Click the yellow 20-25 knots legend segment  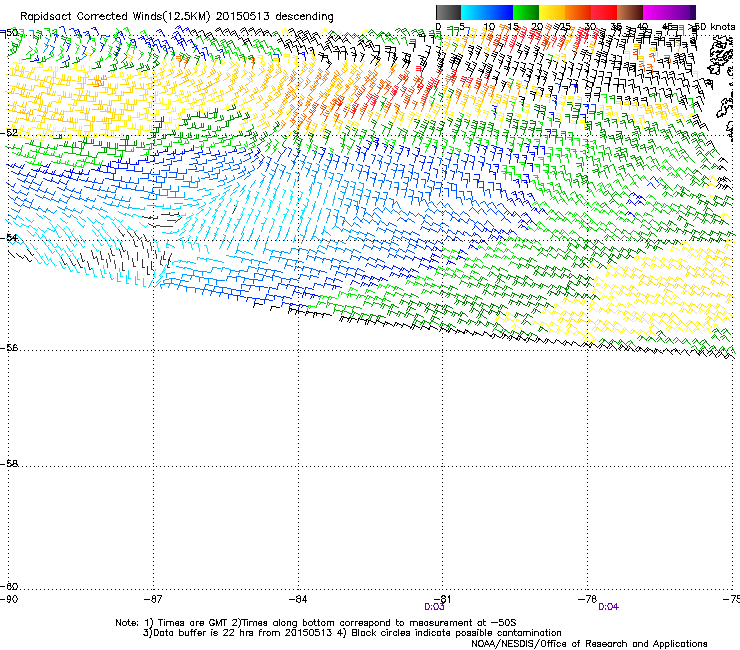pyautogui.click(x=552, y=12)
